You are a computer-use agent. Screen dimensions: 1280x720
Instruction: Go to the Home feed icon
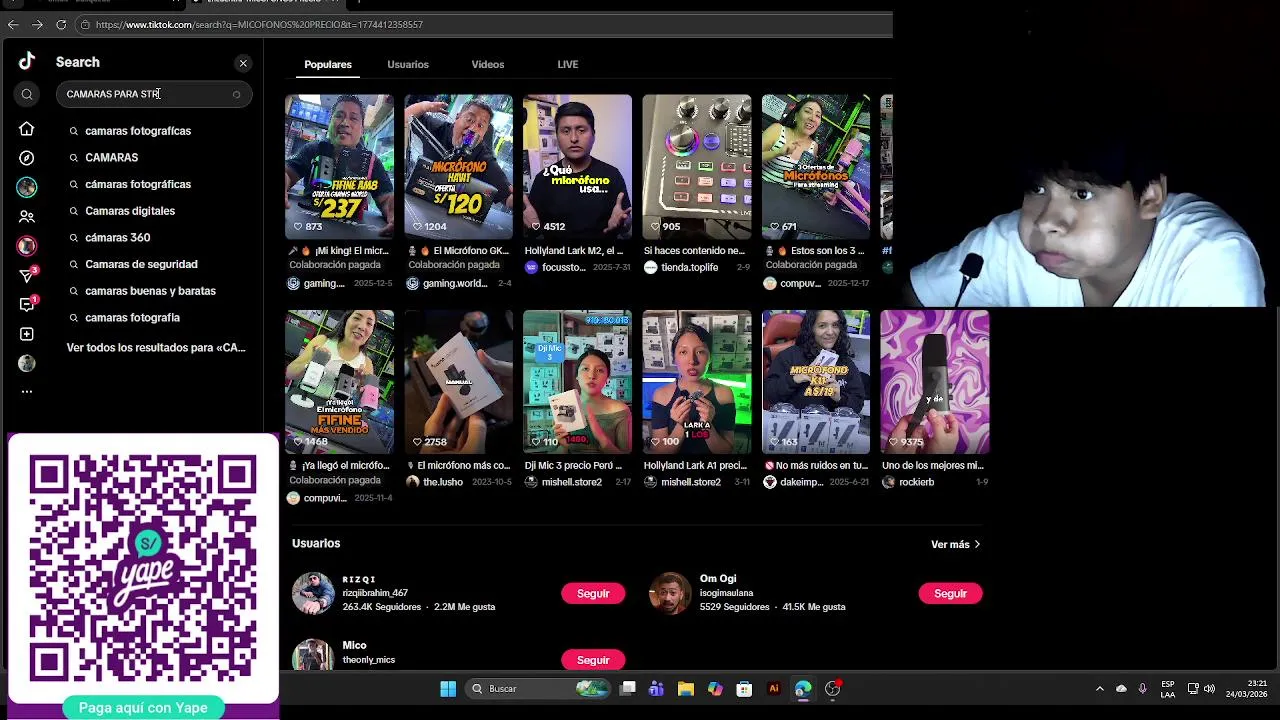[27, 129]
